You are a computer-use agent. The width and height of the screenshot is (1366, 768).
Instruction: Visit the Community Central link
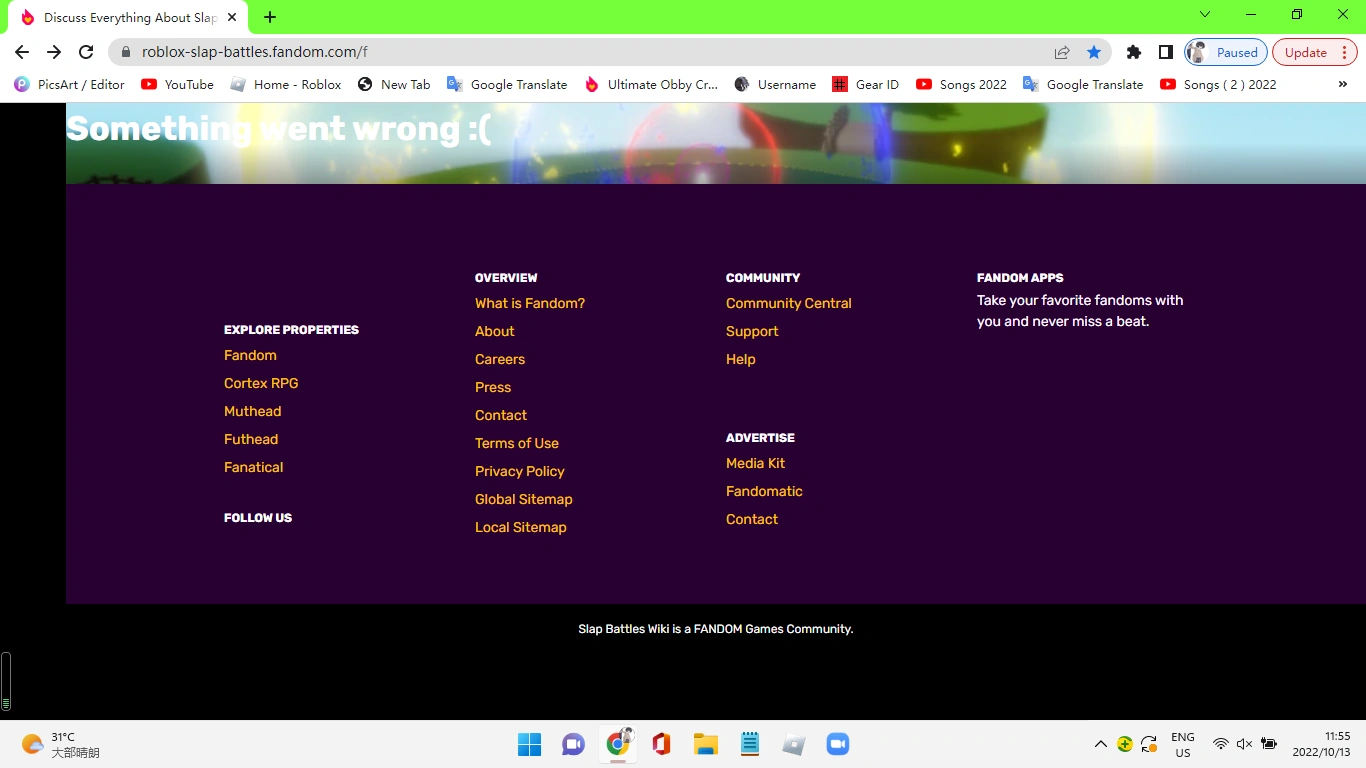[789, 303]
